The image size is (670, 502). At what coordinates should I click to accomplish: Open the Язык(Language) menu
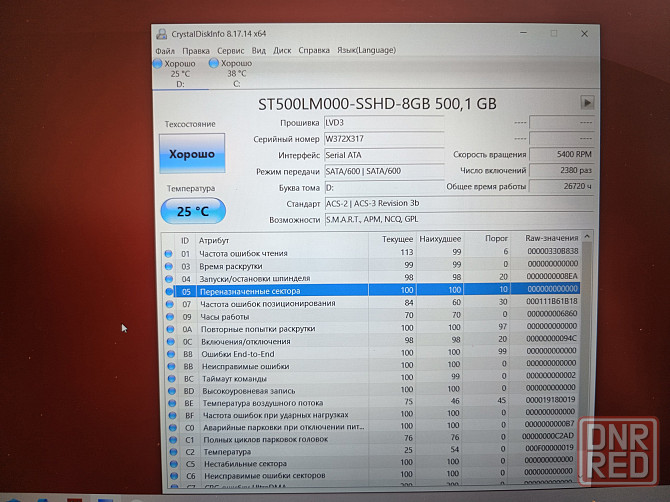coord(367,50)
